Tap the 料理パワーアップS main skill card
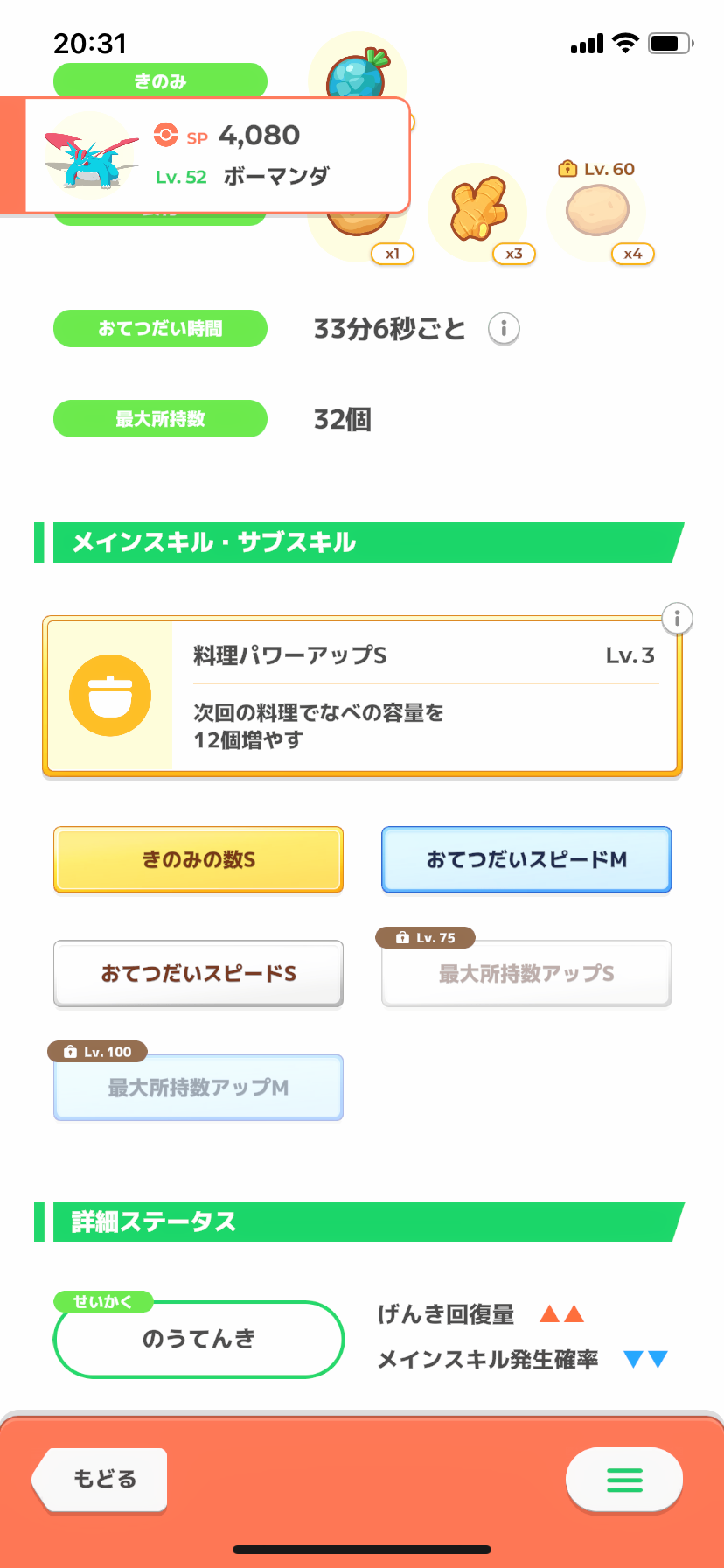724x1568 pixels. pos(424,696)
